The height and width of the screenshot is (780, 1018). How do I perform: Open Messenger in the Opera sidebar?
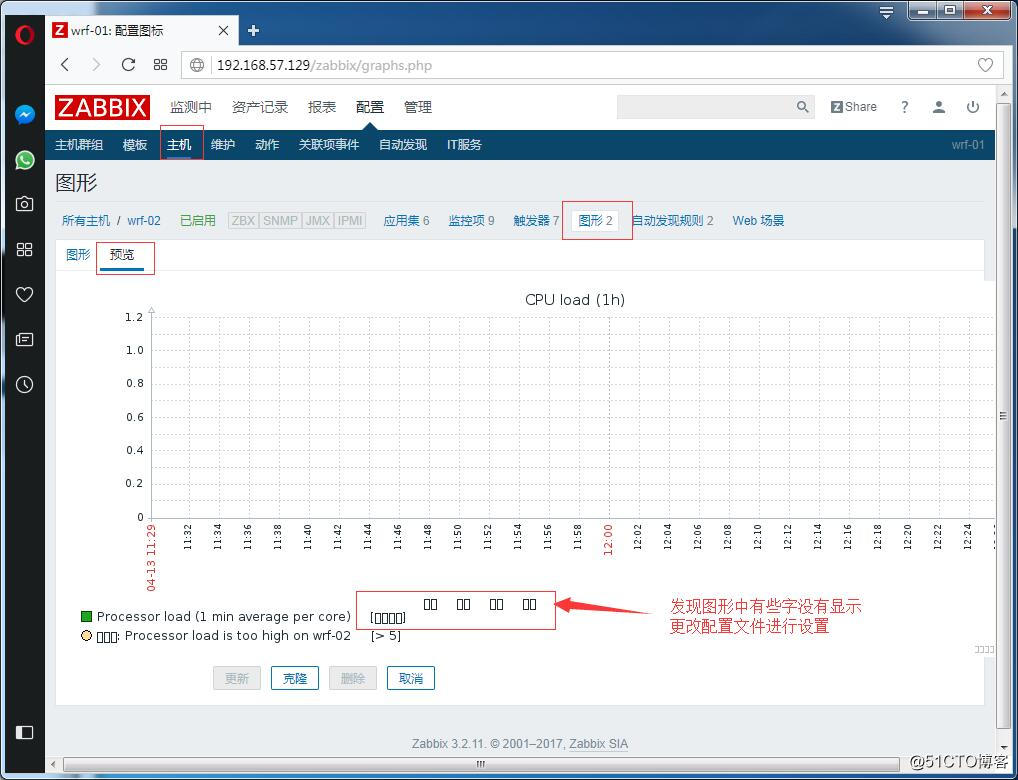click(25, 115)
